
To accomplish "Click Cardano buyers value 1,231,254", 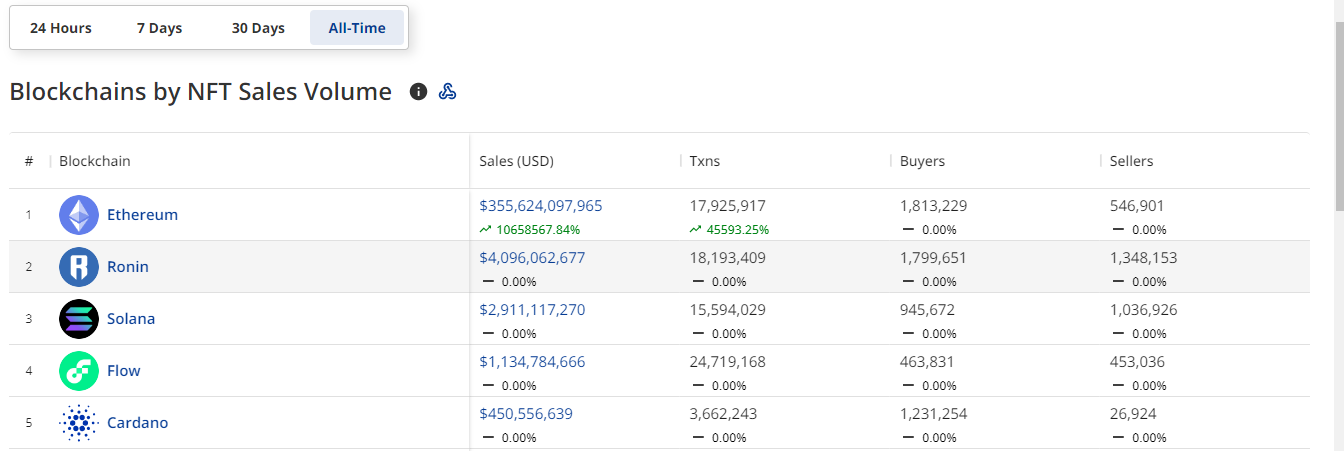I will (934, 414).
